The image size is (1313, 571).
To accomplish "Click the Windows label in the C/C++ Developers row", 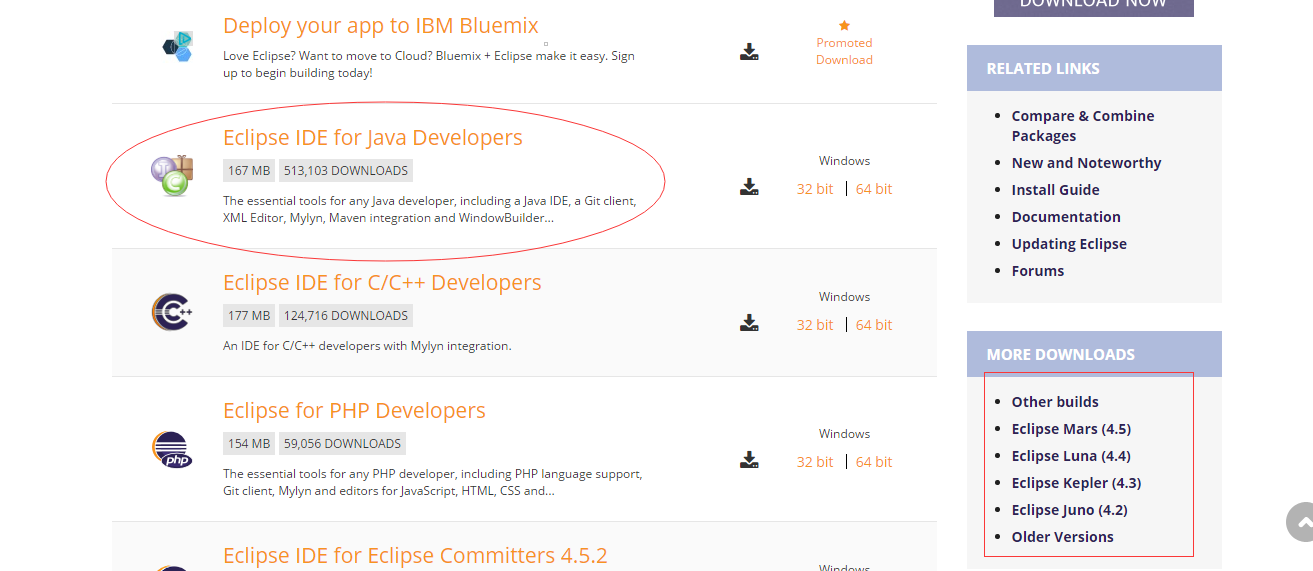I will [x=844, y=296].
